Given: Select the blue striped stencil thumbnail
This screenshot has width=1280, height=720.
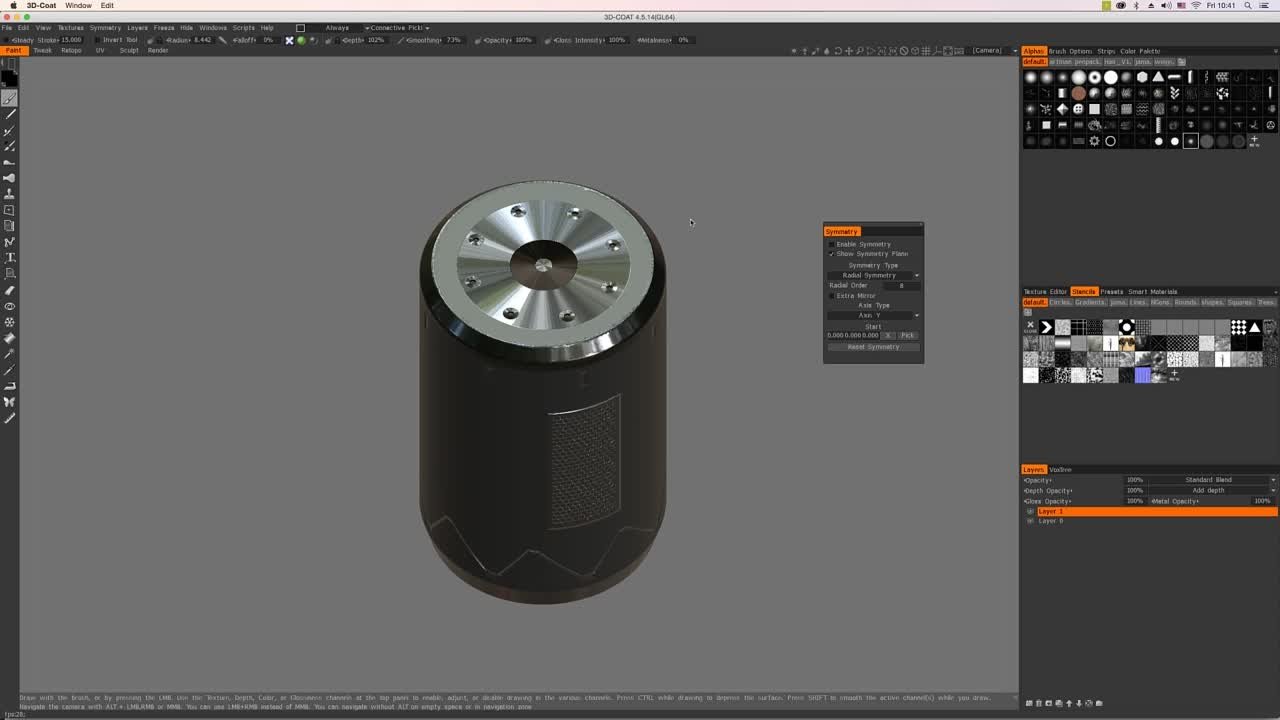Looking at the screenshot, I should (1142, 375).
